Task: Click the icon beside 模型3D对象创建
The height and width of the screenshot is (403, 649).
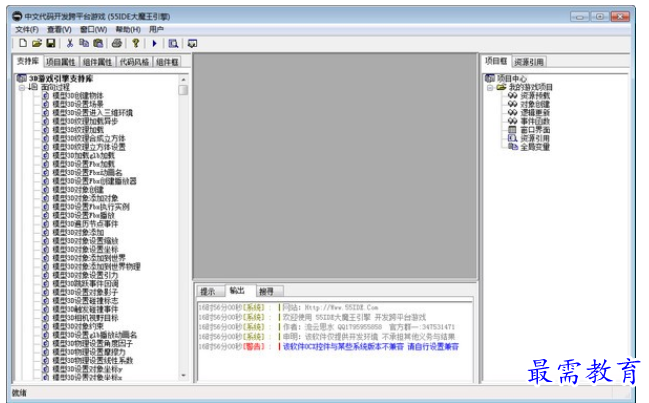Action: pyautogui.click(x=46, y=190)
